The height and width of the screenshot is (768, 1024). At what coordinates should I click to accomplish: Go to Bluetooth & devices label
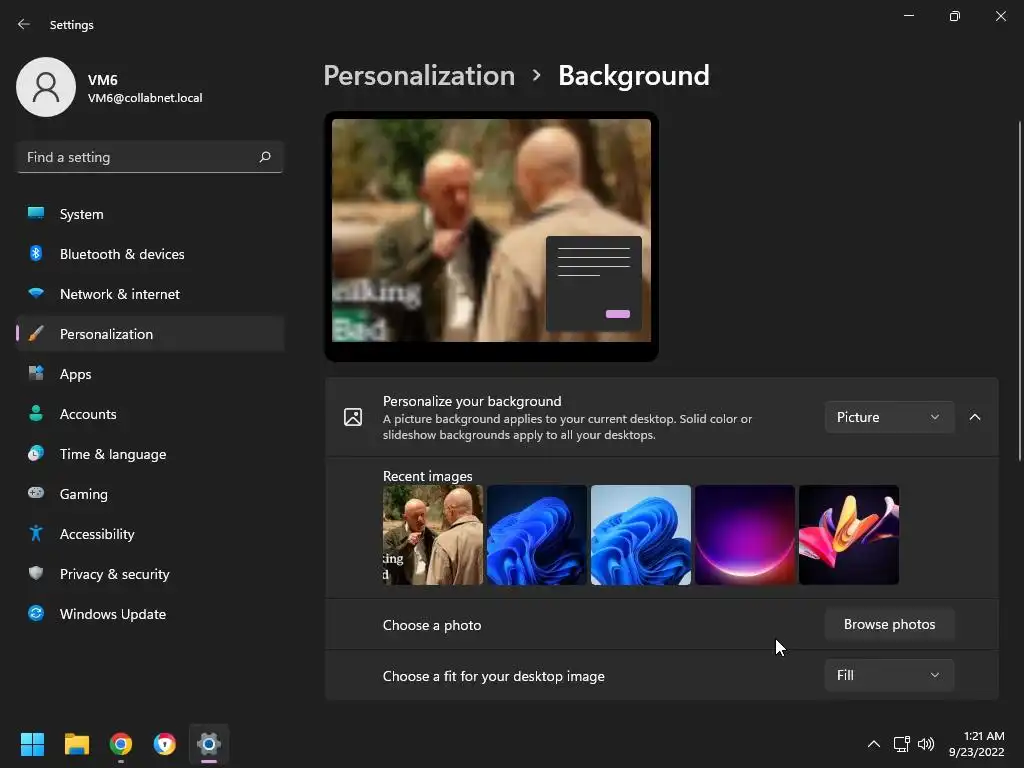click(122, 254)
